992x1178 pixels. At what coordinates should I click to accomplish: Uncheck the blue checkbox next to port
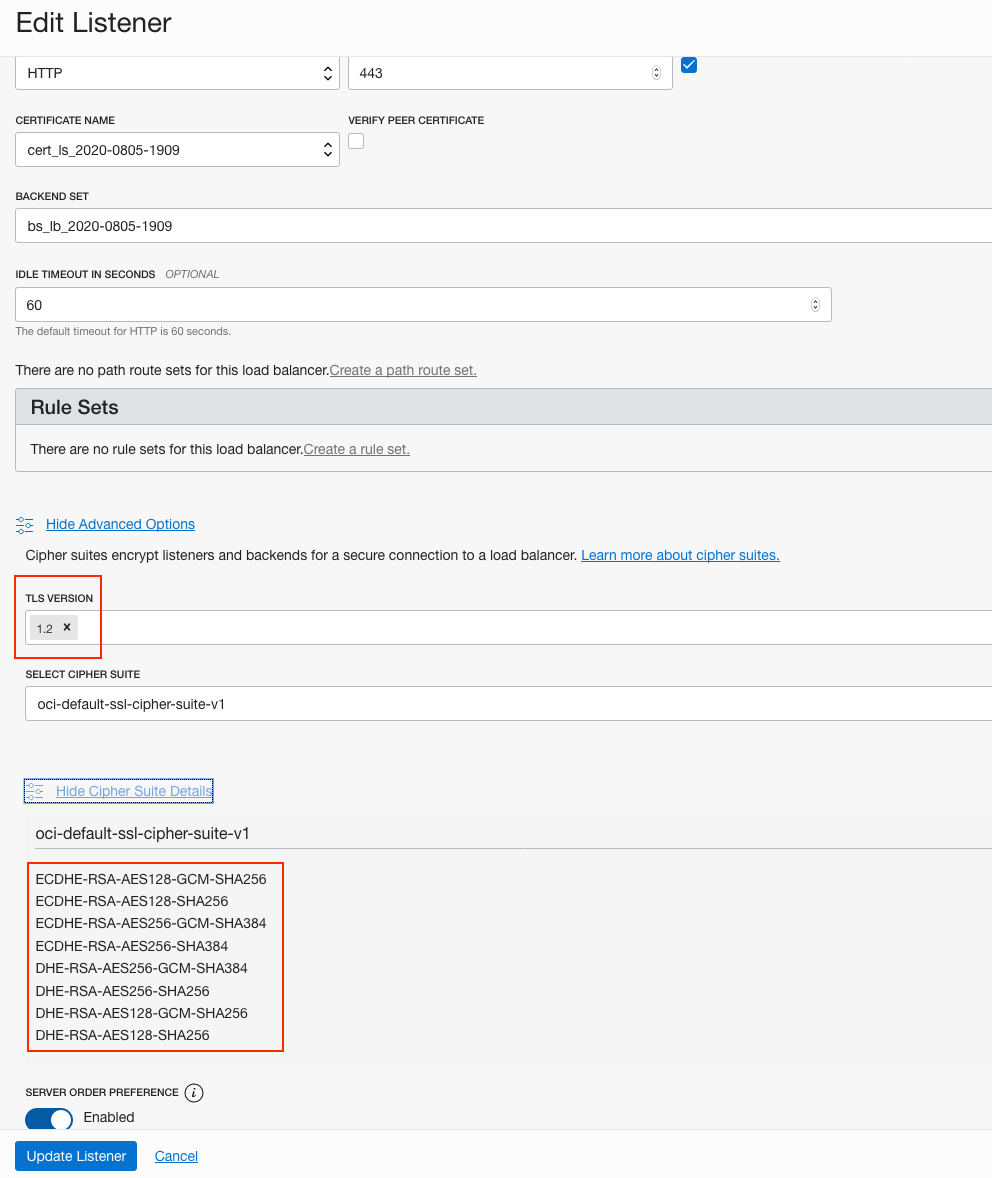pyautogui.click(x=689, y=65)
